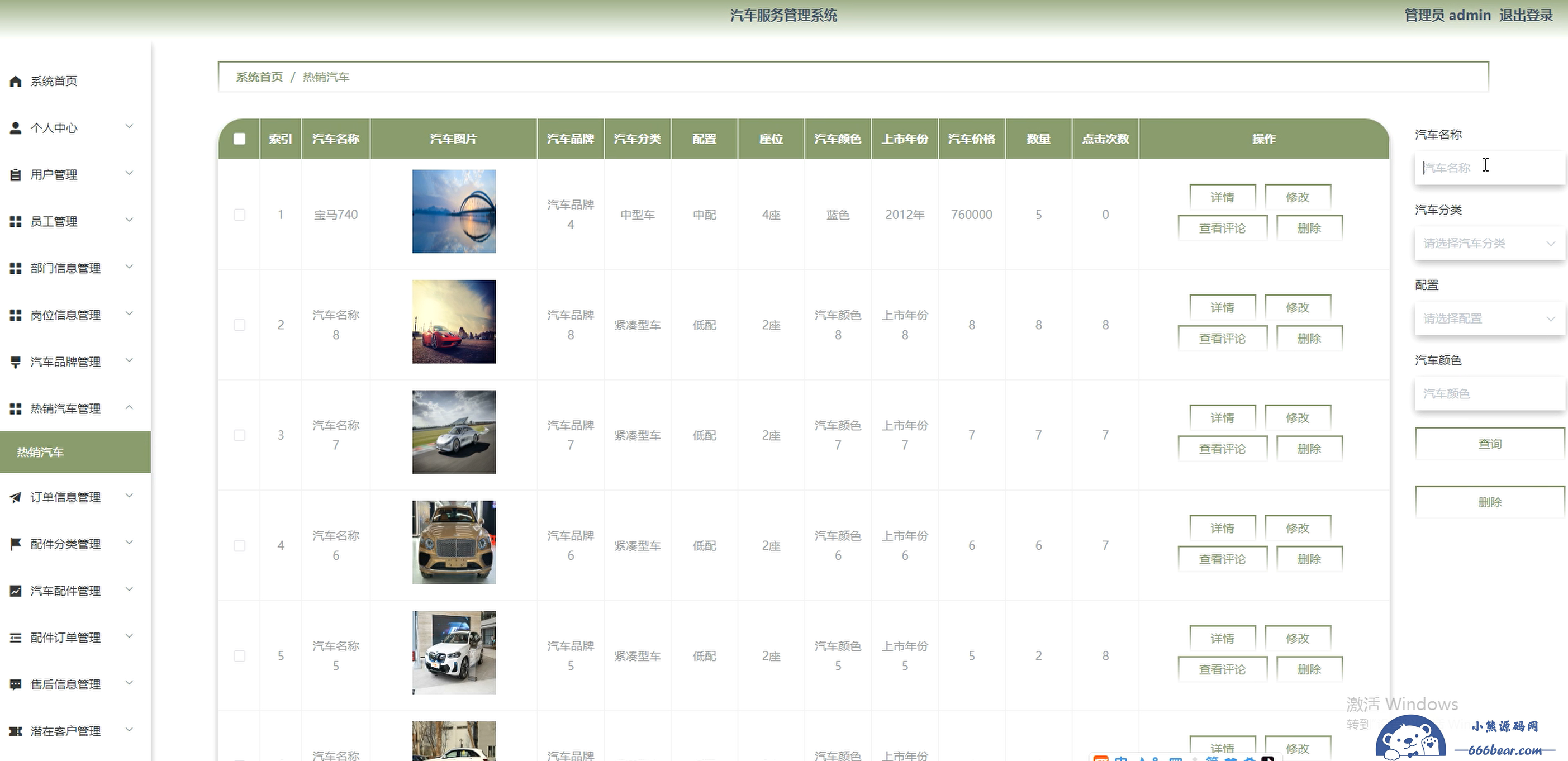Check the row checkbox for 汽车名称6
The image size is (1568, 761).
click(x=239, y=545)
